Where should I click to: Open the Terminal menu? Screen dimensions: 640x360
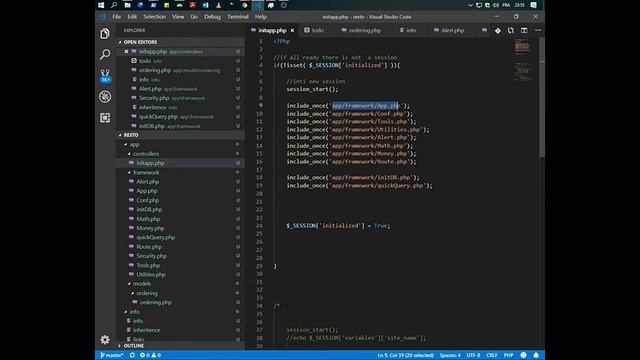238,17
